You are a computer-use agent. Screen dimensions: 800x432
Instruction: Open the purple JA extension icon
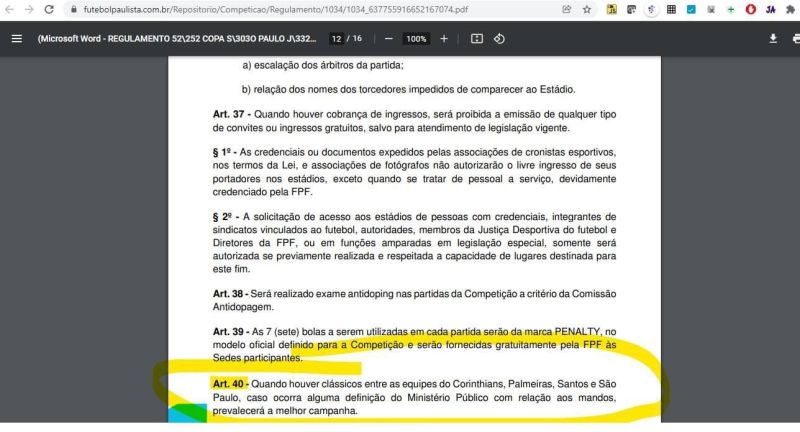[x=770, y=9]
